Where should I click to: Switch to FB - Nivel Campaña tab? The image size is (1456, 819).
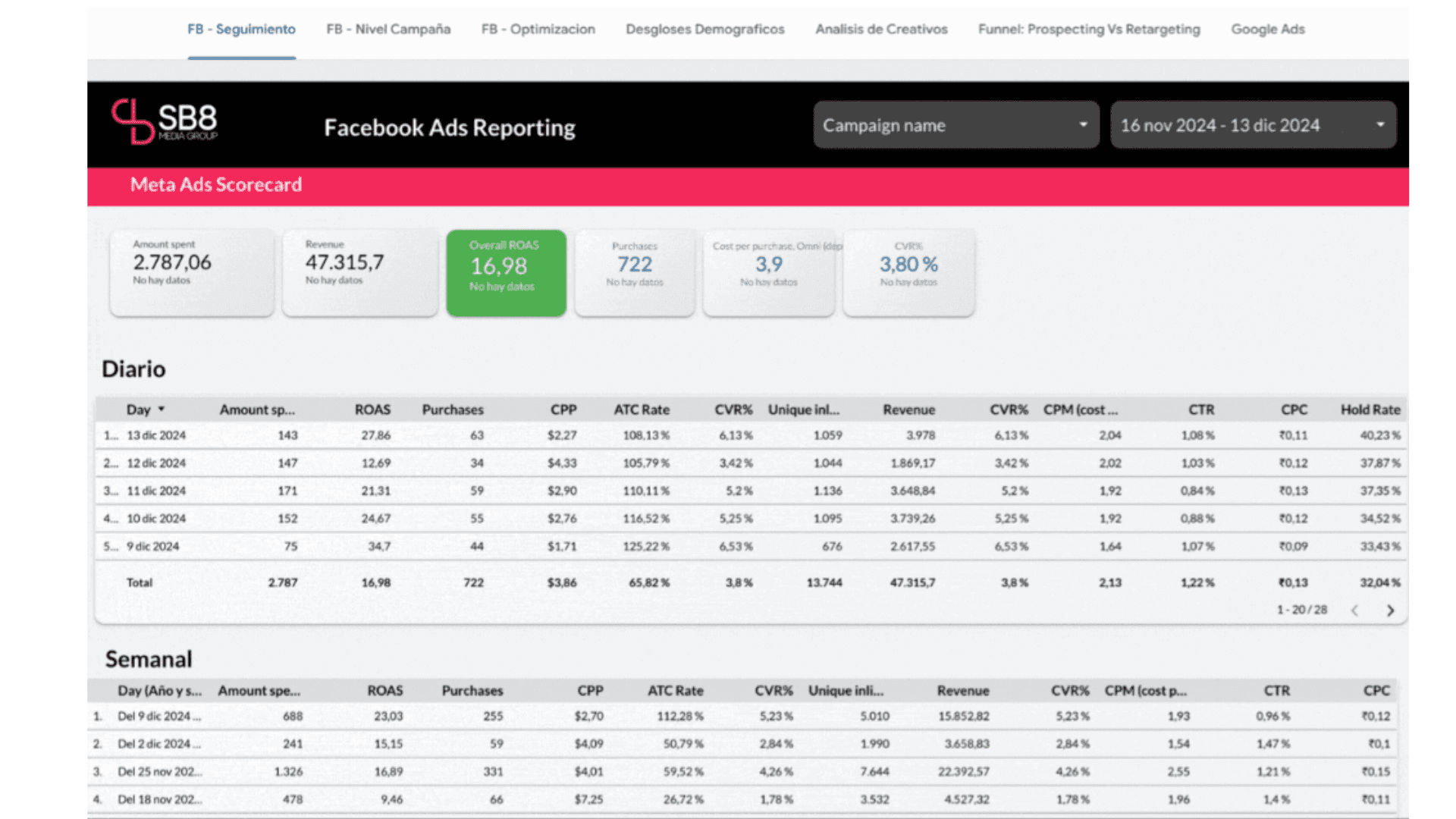pyautogui.click(x=388, y=30)
